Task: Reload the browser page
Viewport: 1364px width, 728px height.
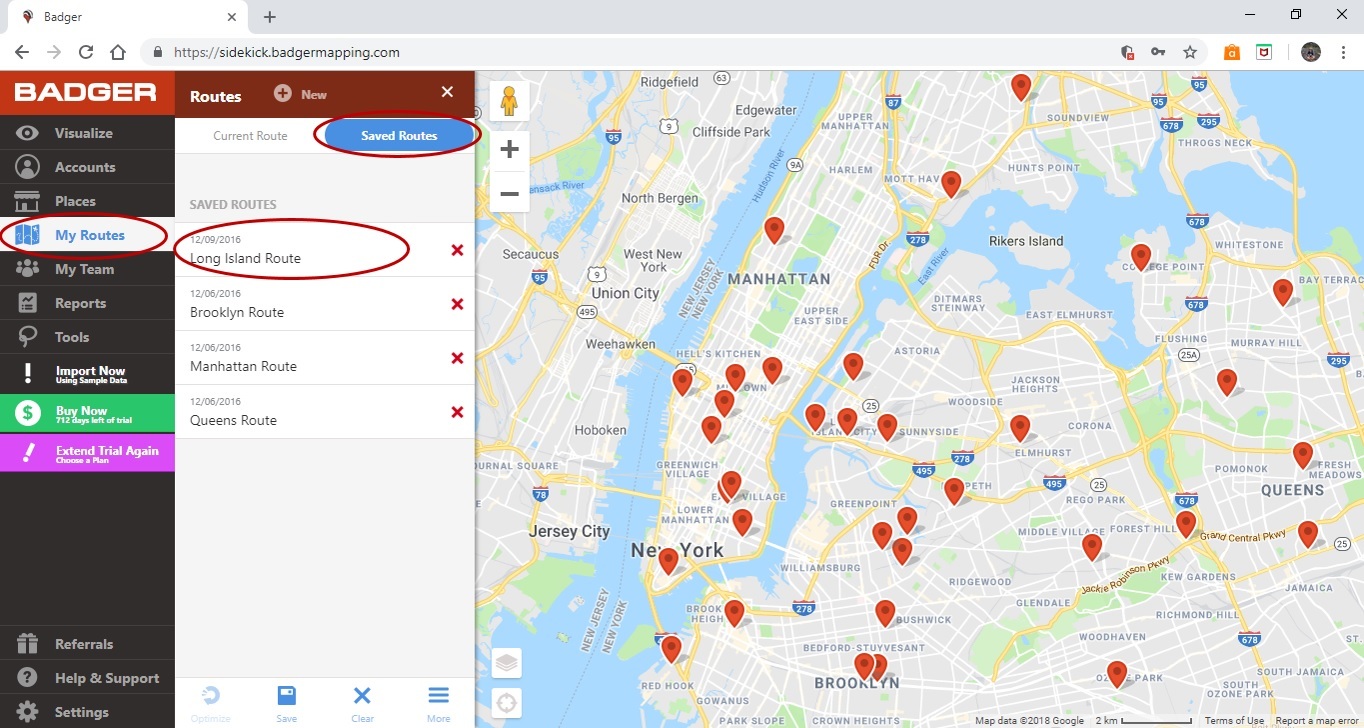Action: (x=86, y=52)
